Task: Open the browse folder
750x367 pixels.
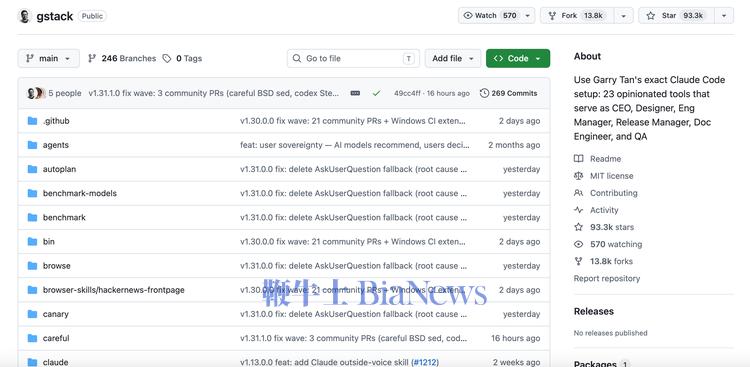Action: [x=56, y=266]
